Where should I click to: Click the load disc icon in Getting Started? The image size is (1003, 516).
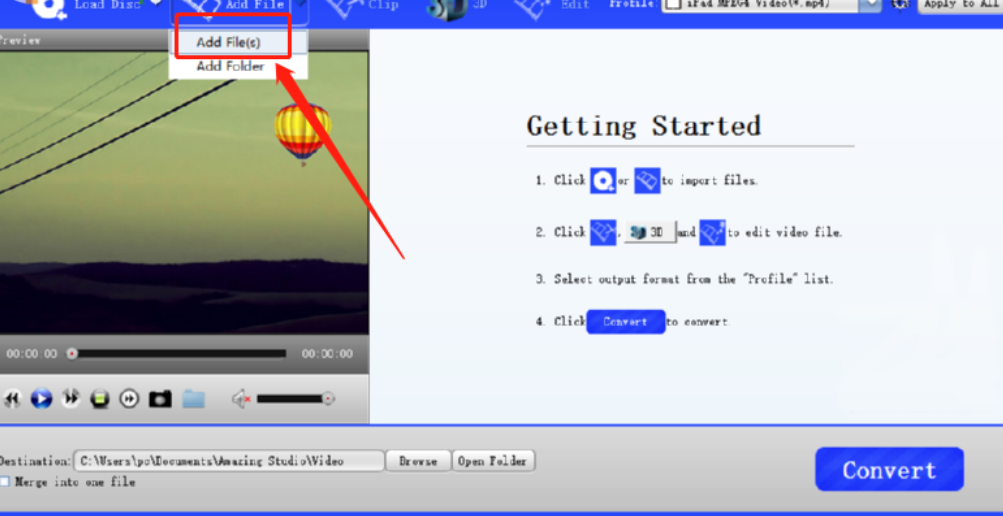point(603,181)
